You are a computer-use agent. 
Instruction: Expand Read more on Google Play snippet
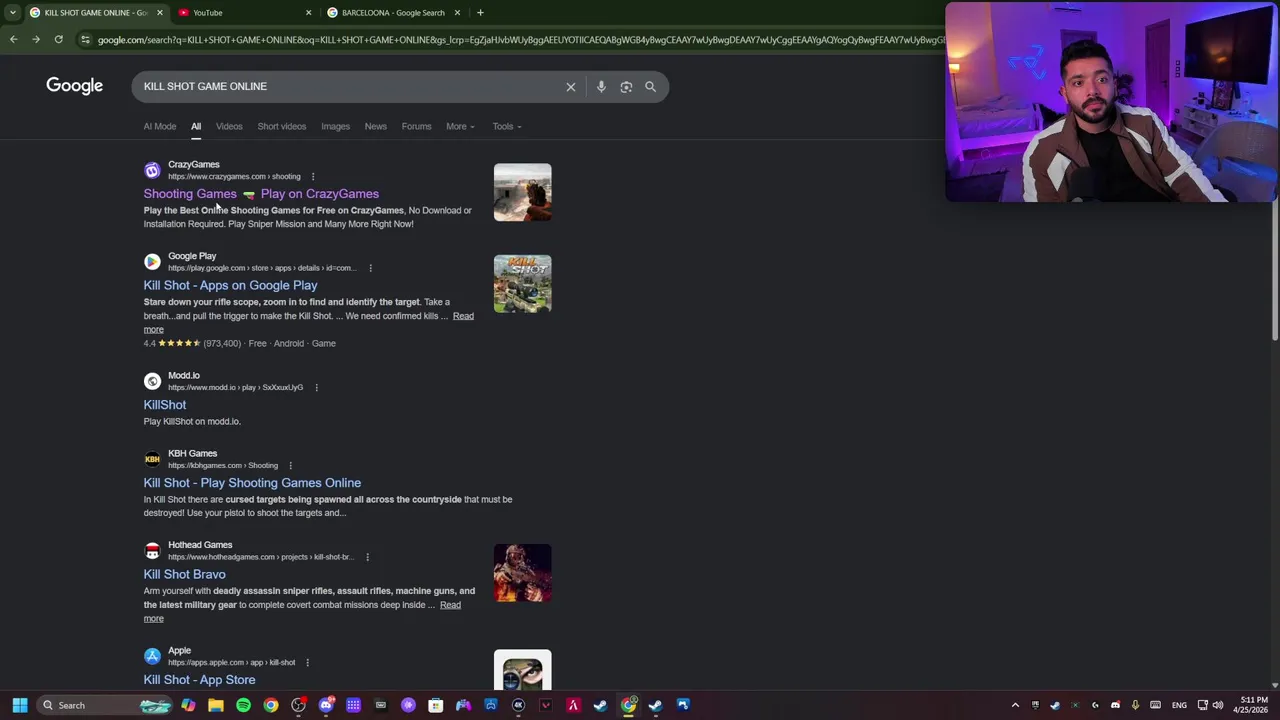click(x=463, y=316)
